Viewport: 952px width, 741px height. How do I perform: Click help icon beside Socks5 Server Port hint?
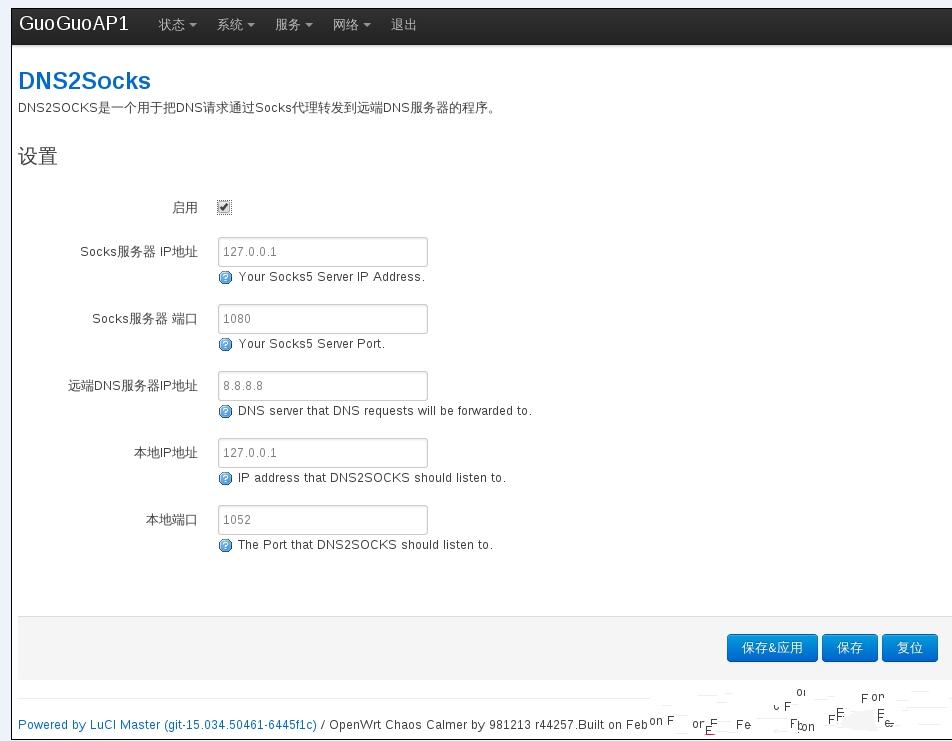225,345
